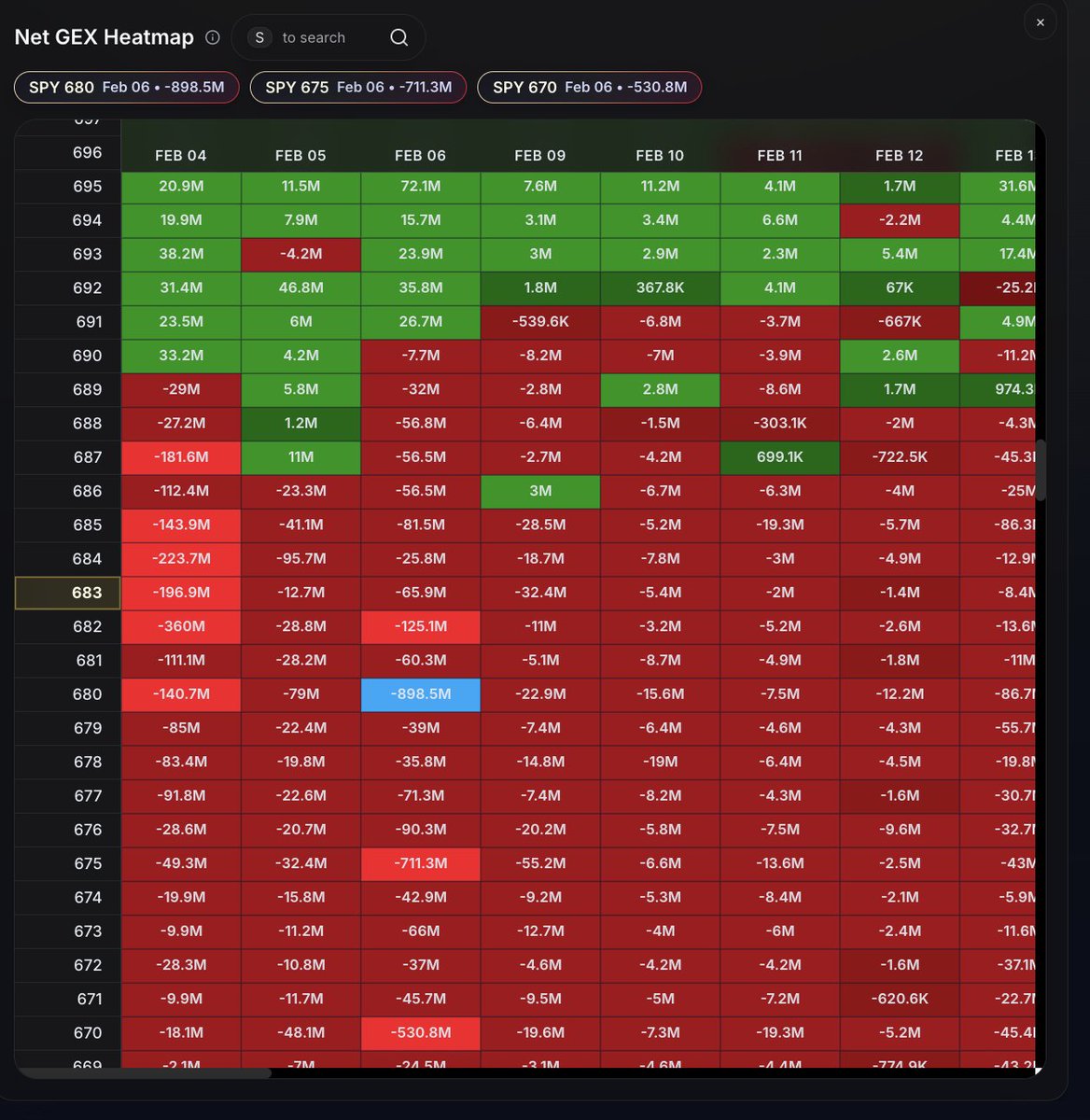Select the 670 strike row label
The width and height of the screenshot is (1090, 1120).
[x=68, y=1033]
